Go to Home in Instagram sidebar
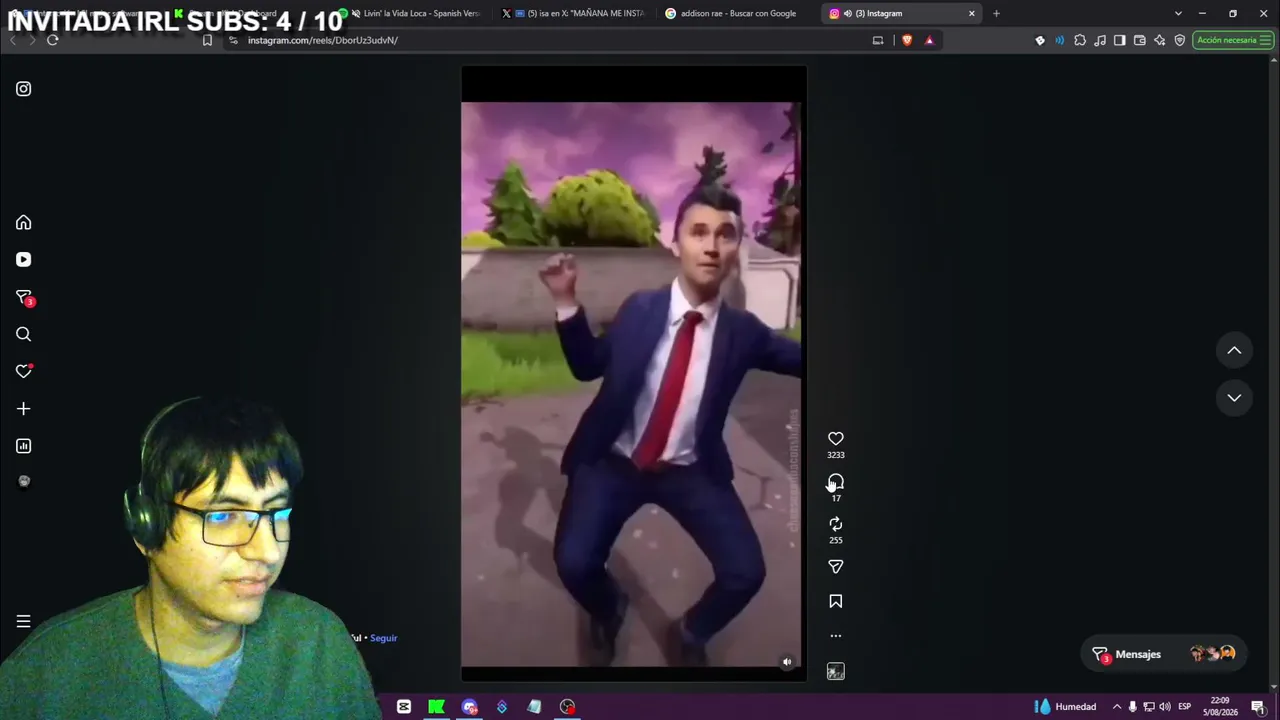This screenshot has width=1280, height=720. (x=23, y=223)
